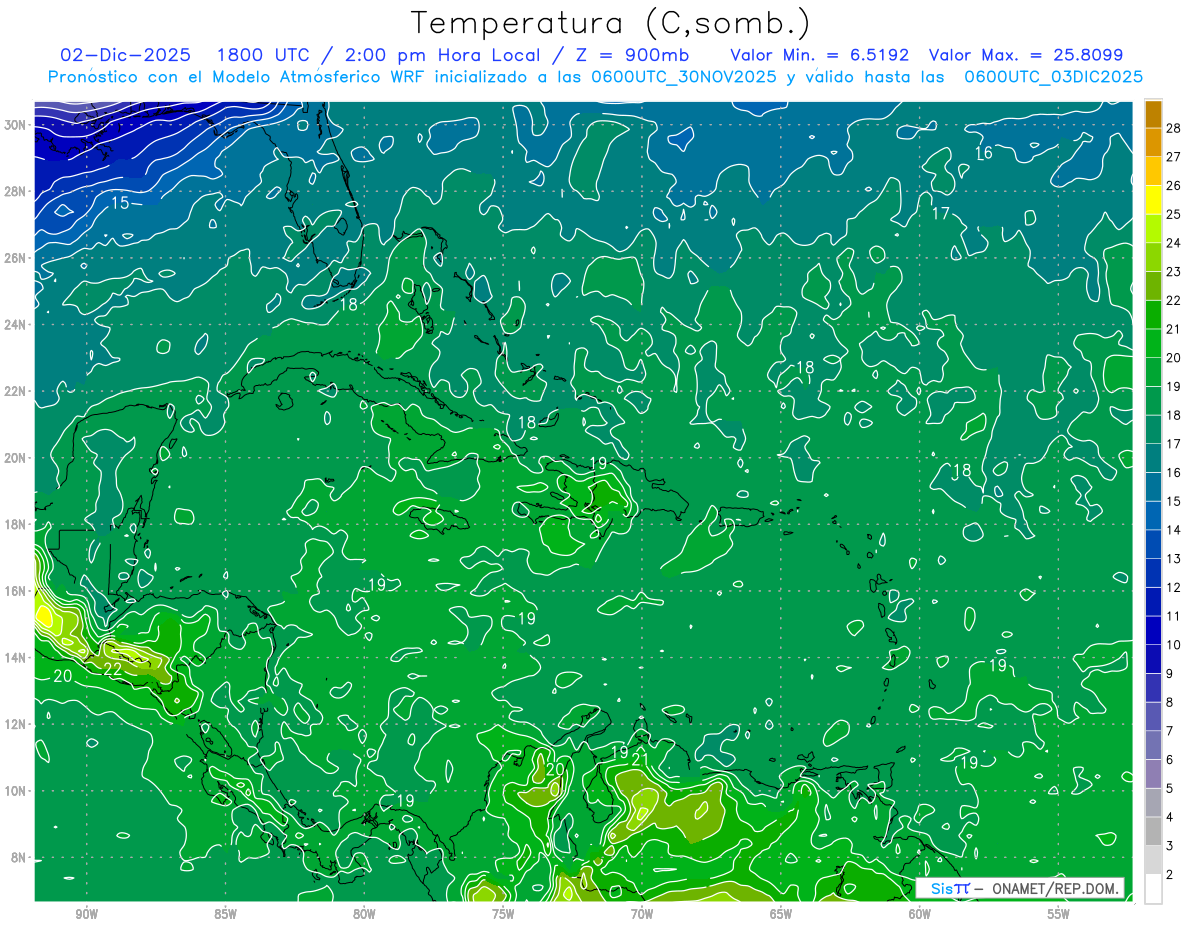Click orange swatch between 27 and 28
The image size is (1200, 927).
click(x=1153, y=142)
